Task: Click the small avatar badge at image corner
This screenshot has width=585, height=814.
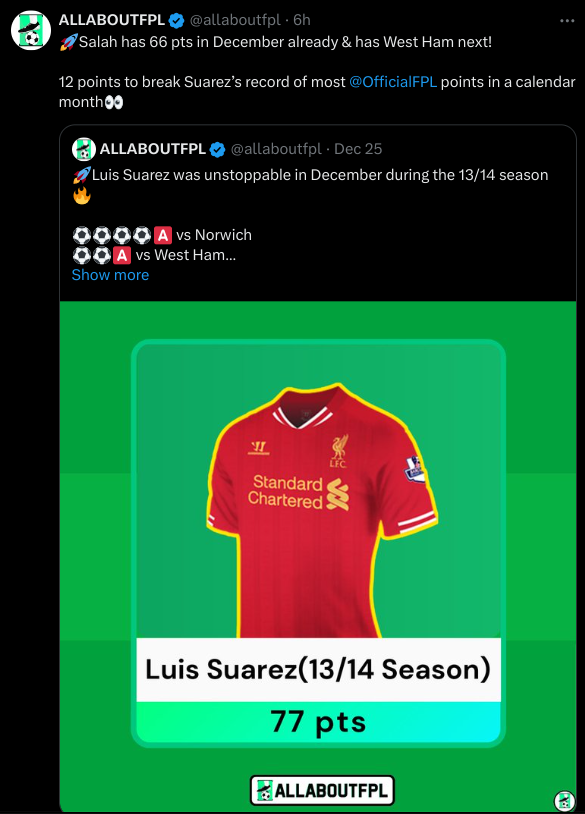Action: 564,801
